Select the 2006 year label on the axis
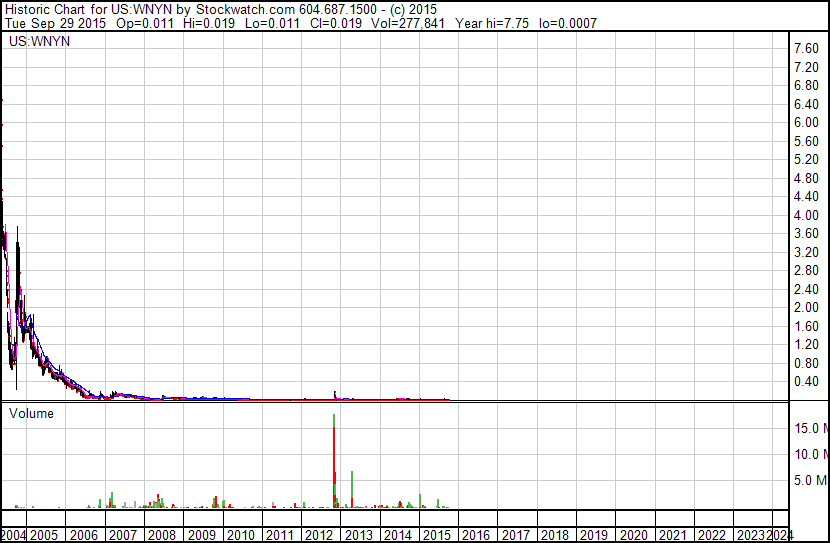Screen dimensions: 830x543 coord(84,535)
